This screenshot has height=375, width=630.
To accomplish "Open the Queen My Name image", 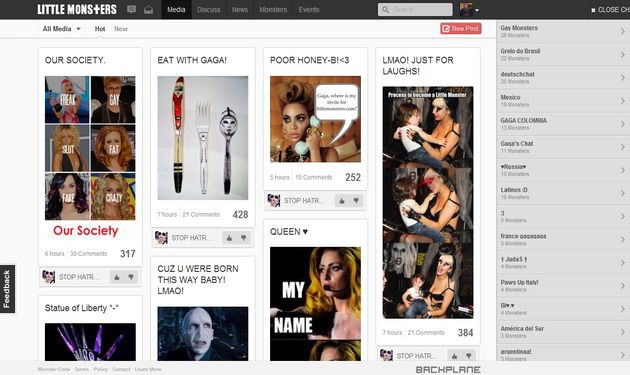I will (x=315, y=304).
